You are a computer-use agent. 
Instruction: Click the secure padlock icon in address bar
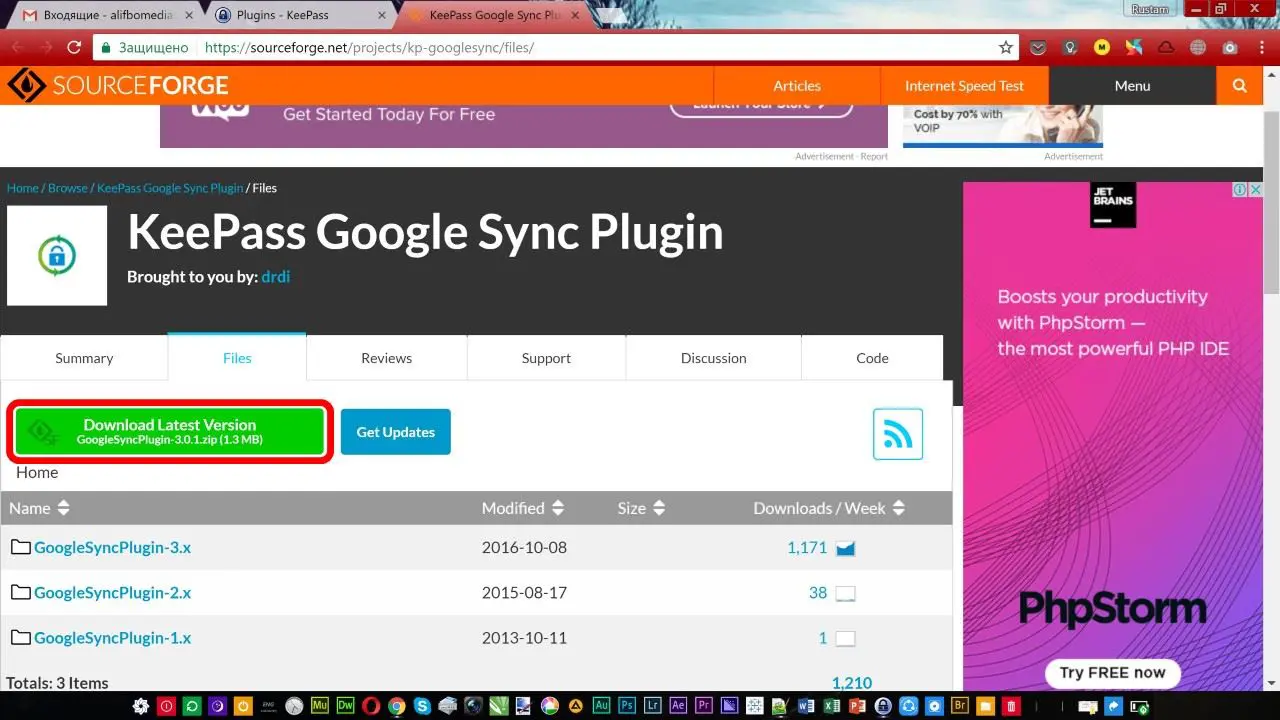106,47
